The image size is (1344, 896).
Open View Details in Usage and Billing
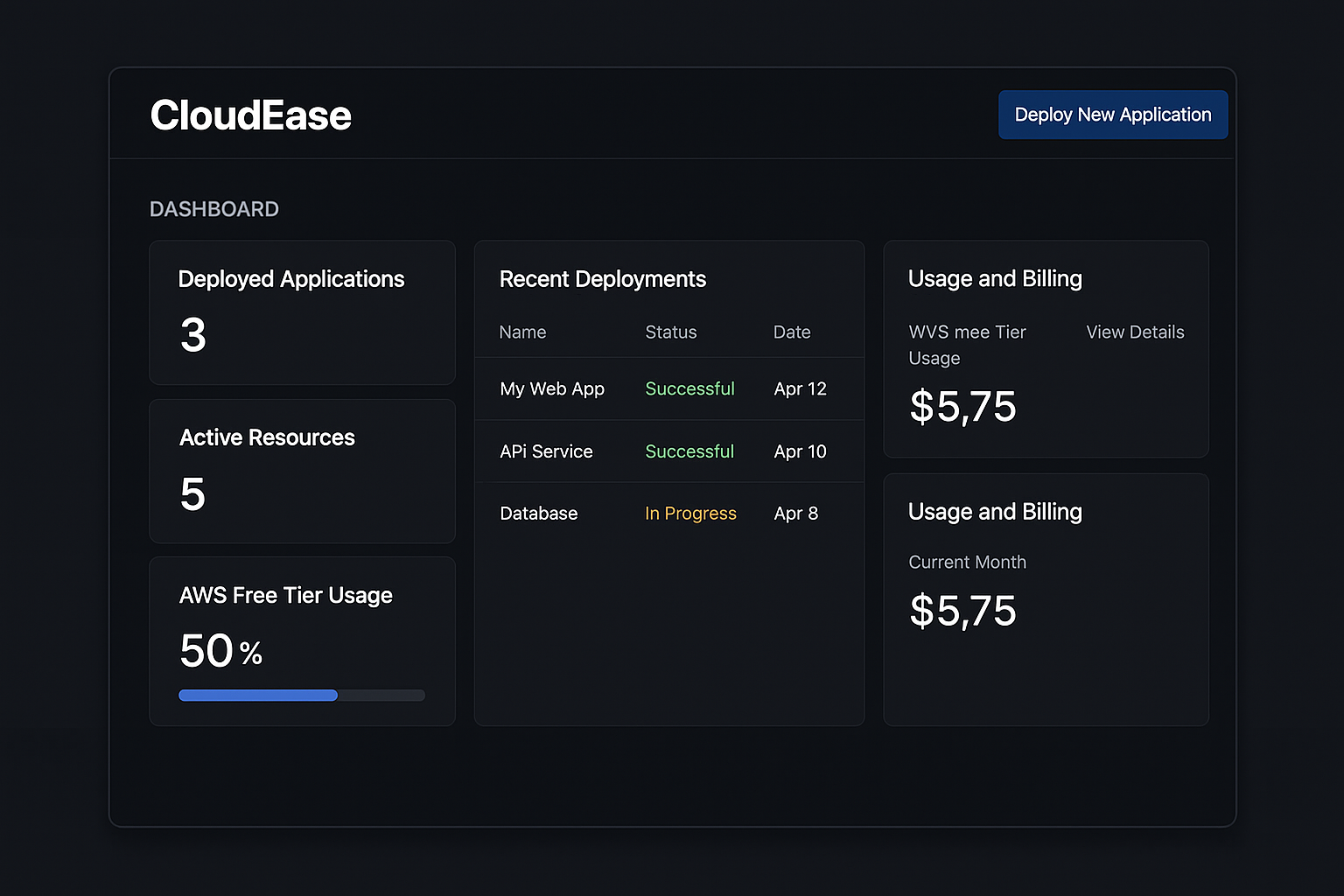(1135, 332)
